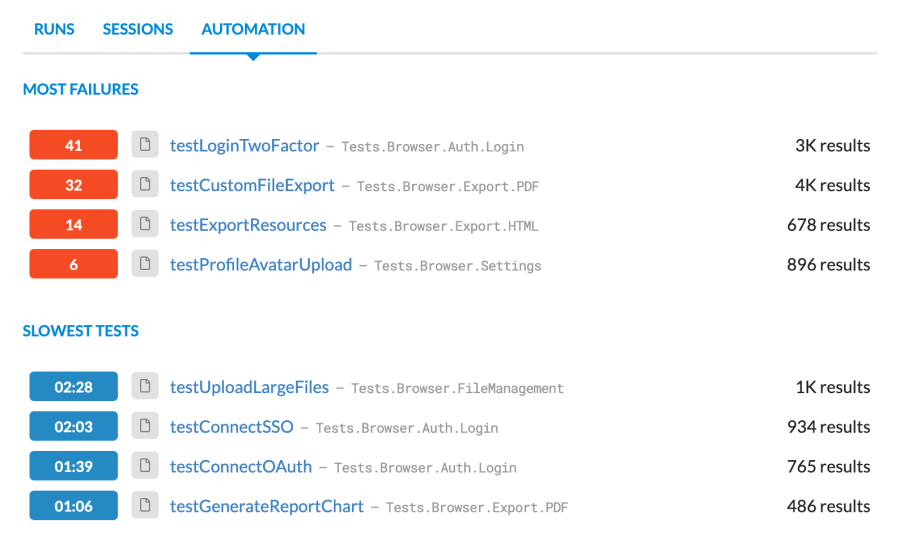Switch to the Runs tab

pyautogui.click(x=54, y=29)
